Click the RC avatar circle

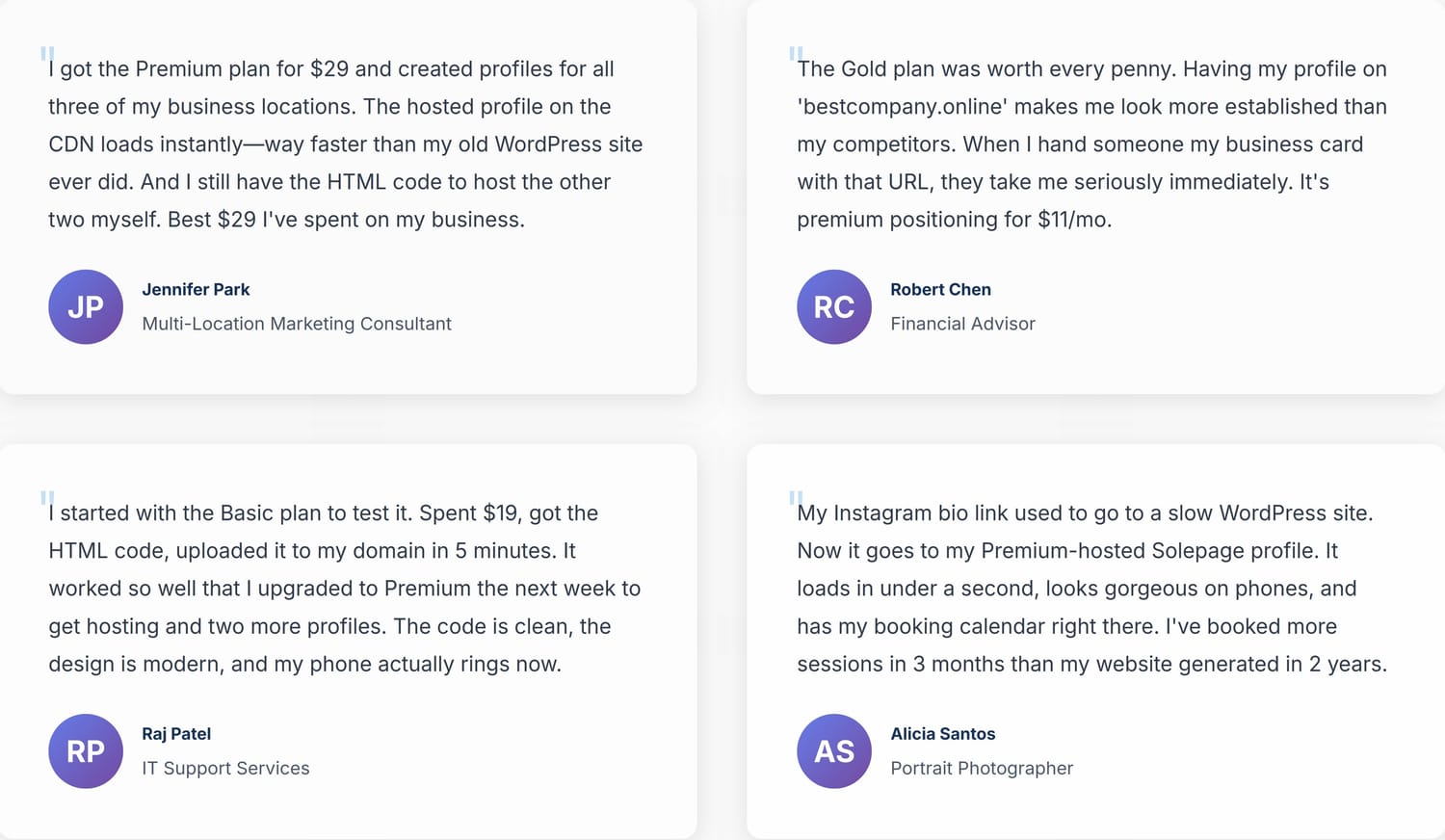click(x=834, y=306)
